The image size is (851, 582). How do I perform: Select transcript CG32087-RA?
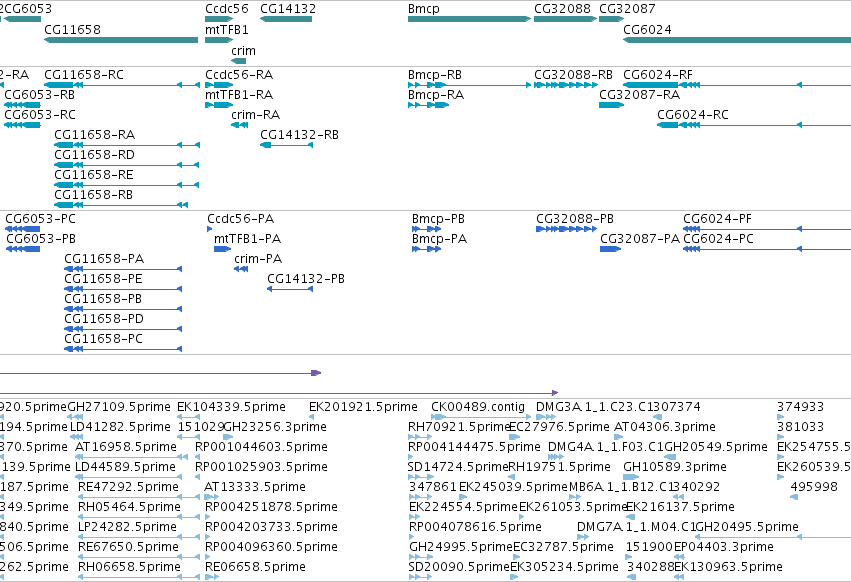click(x=639, y=94)
